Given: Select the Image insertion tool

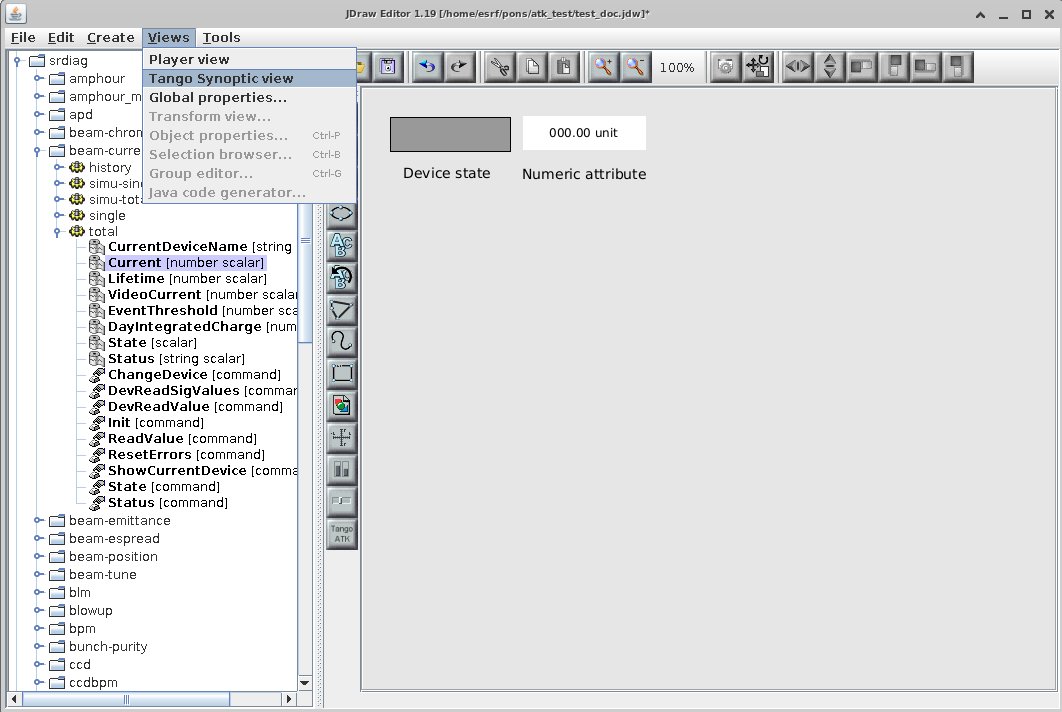Looking at the screenshot, I should tap(341, 405).
